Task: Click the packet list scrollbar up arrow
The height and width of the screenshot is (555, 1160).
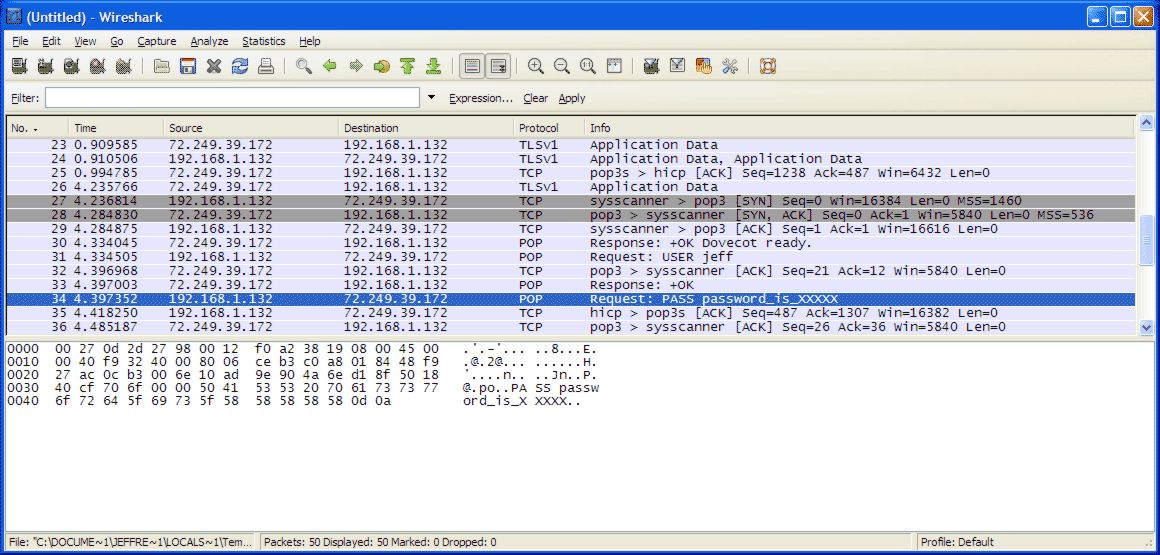Action: pos(1147,123)
